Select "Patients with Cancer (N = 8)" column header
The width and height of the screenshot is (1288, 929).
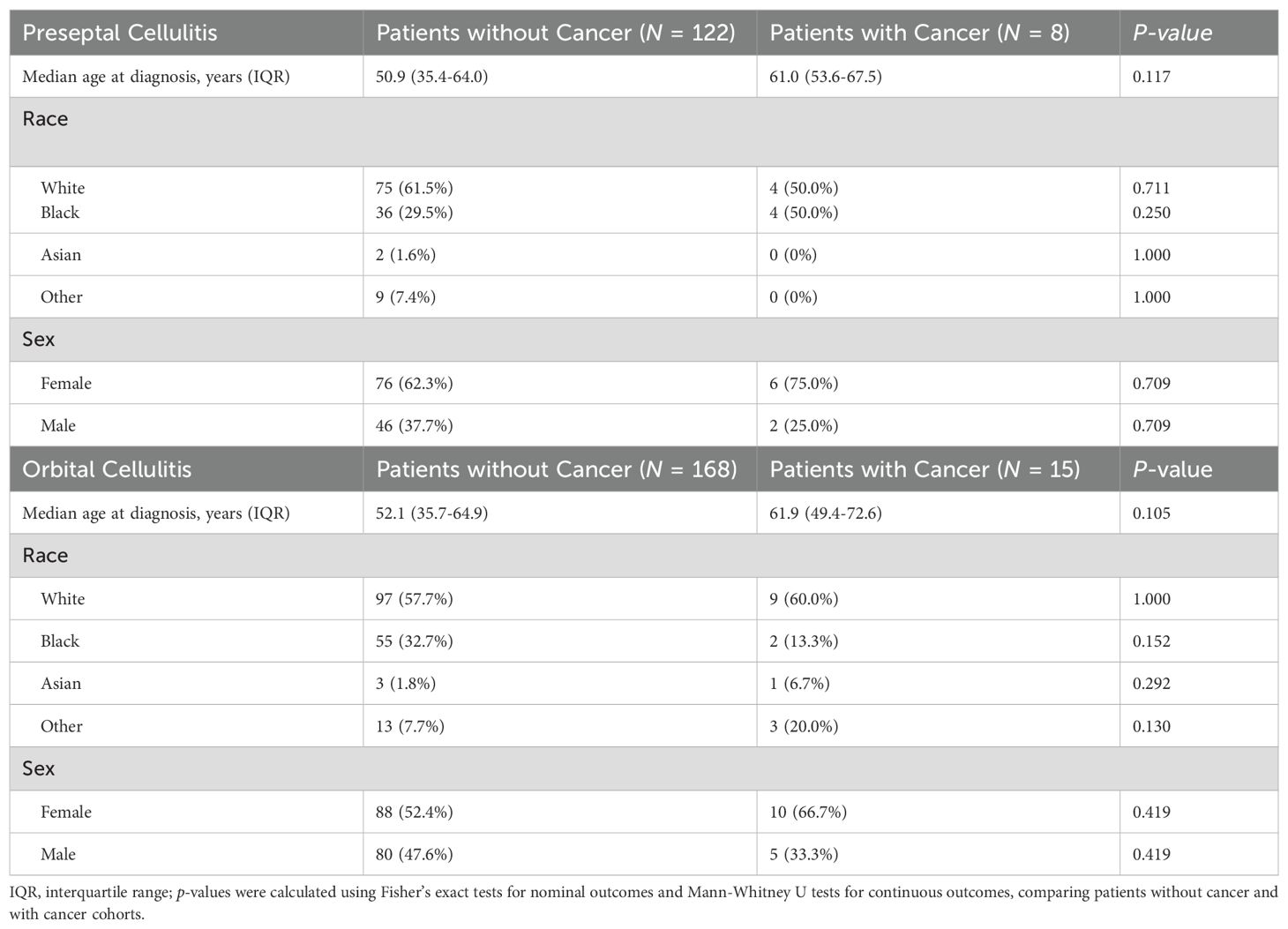tap(919, 33)
